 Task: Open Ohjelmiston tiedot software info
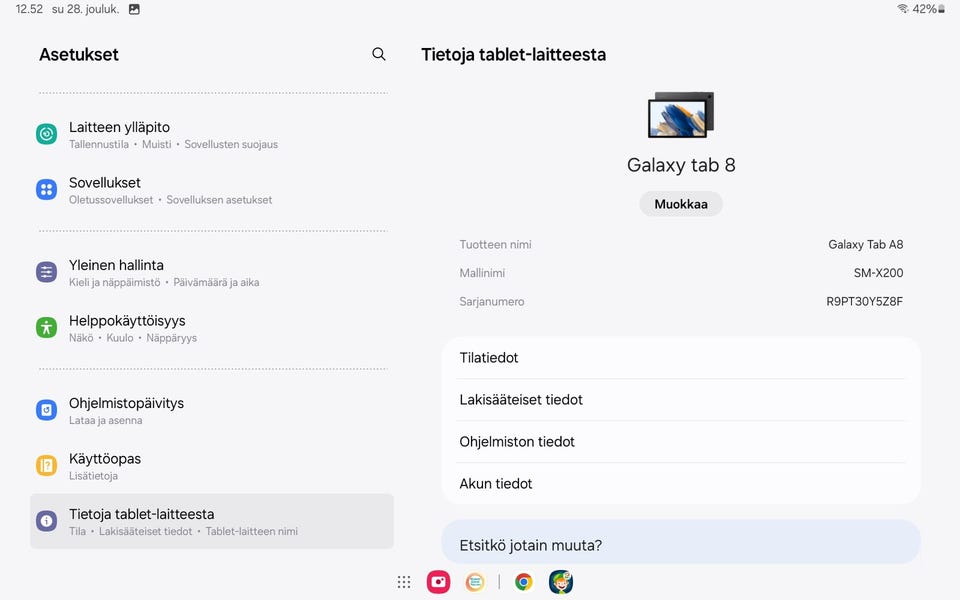(681, 442)
